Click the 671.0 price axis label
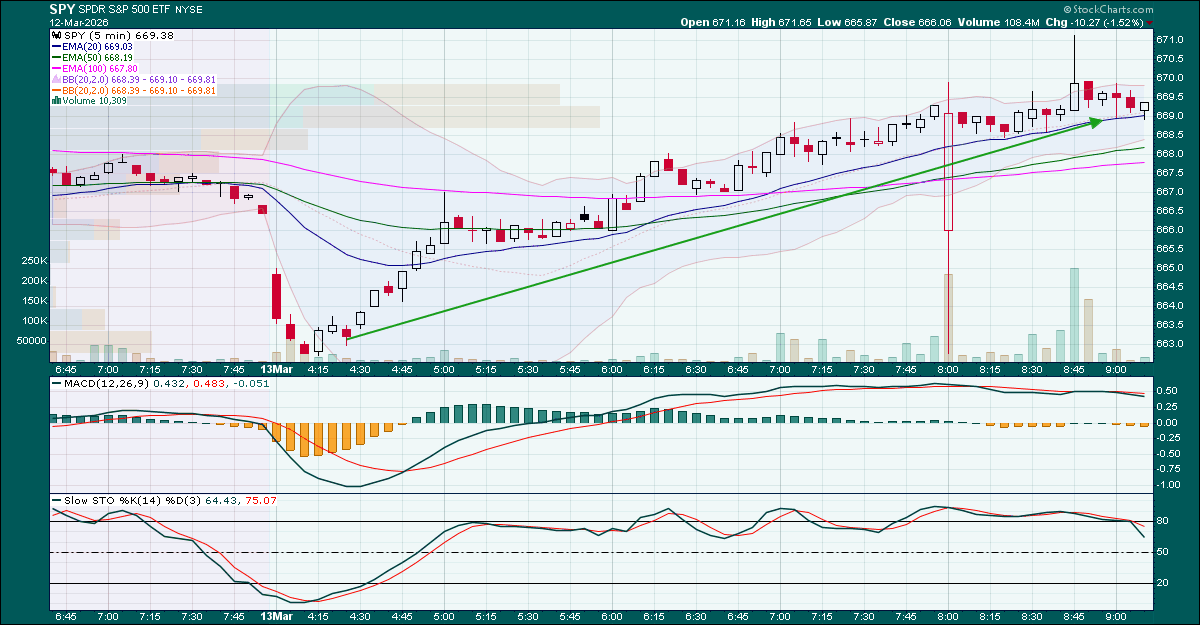 tap(1171, 40)
